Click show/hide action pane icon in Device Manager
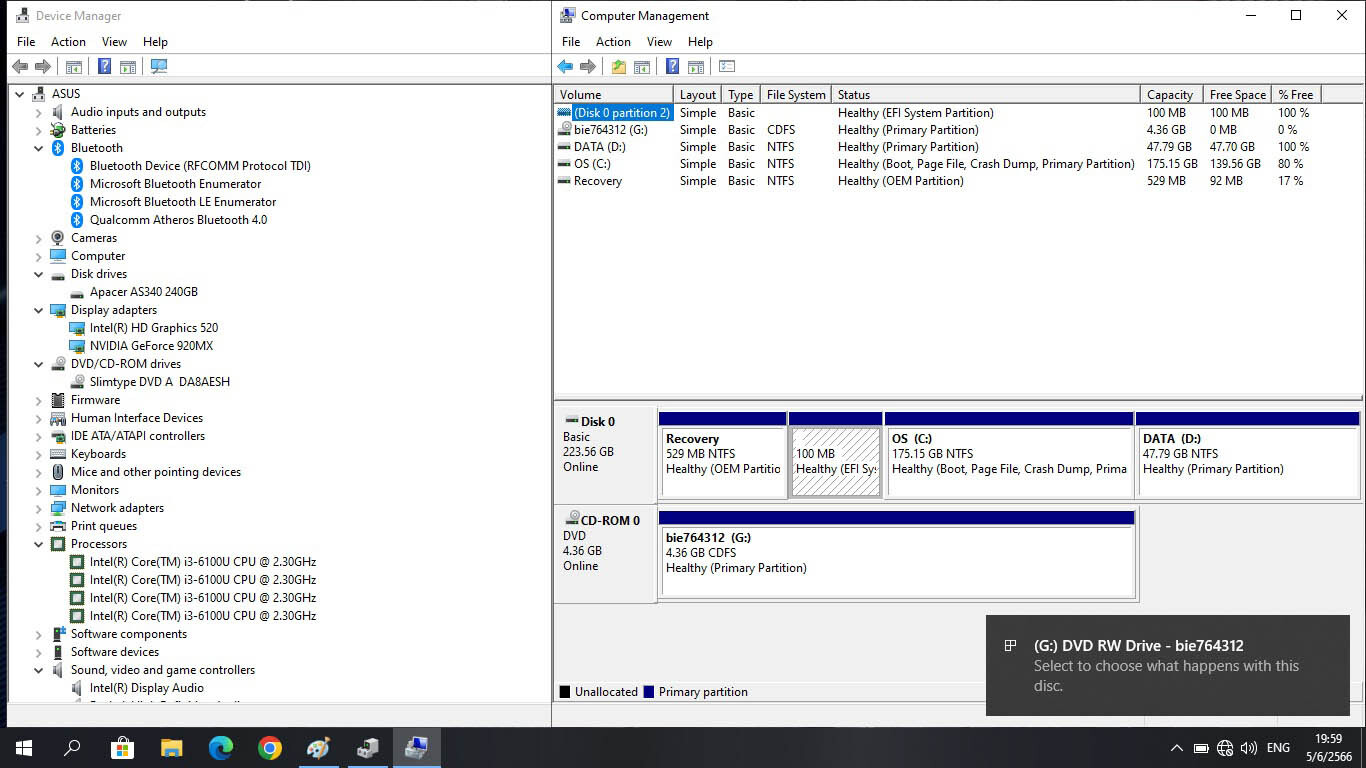Screen dimensions: 1366x768 [x=128, y=67]
